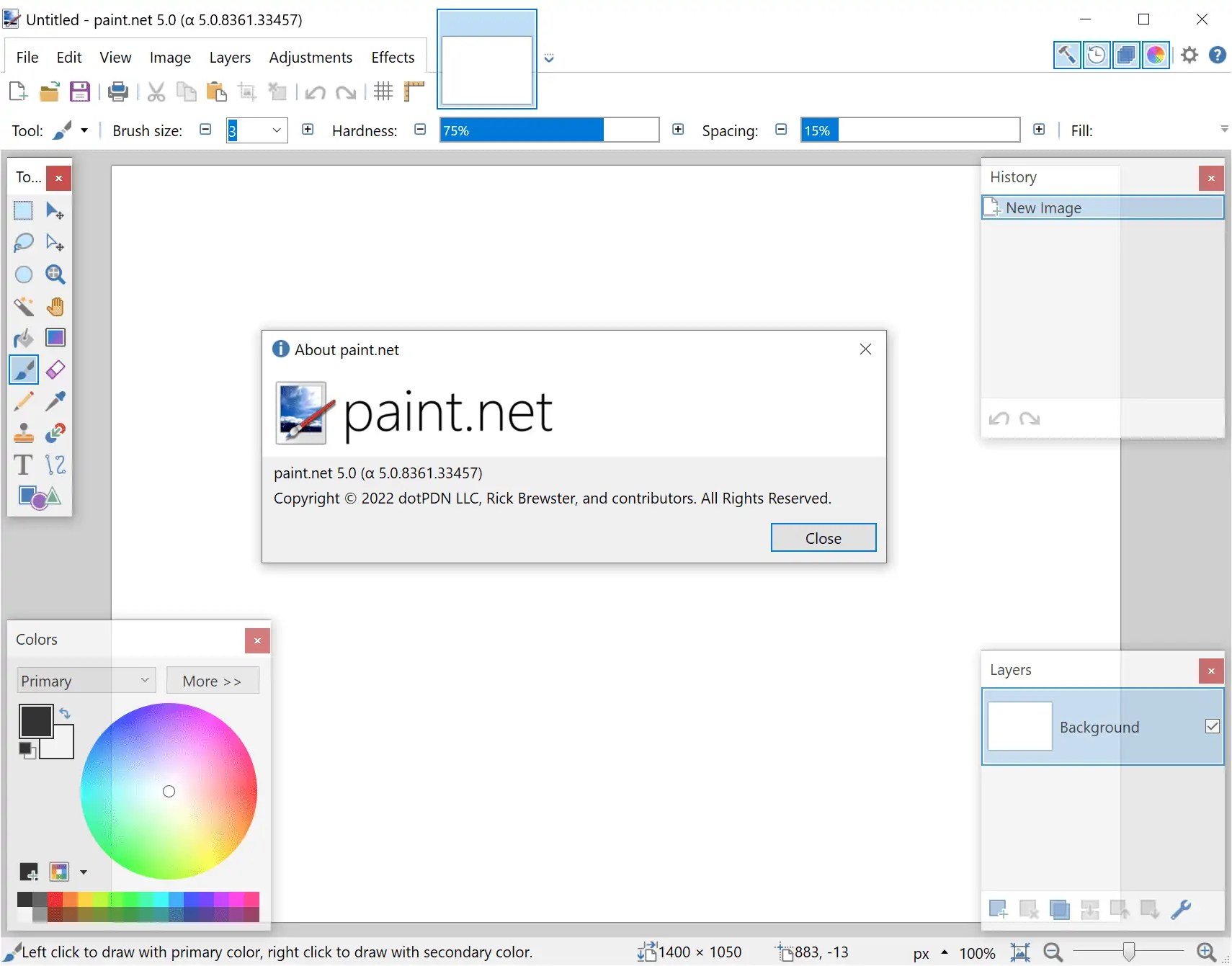Select the New Image history item
Viewport: 1232px width, 966px height.
click(x=1102, y=207)
